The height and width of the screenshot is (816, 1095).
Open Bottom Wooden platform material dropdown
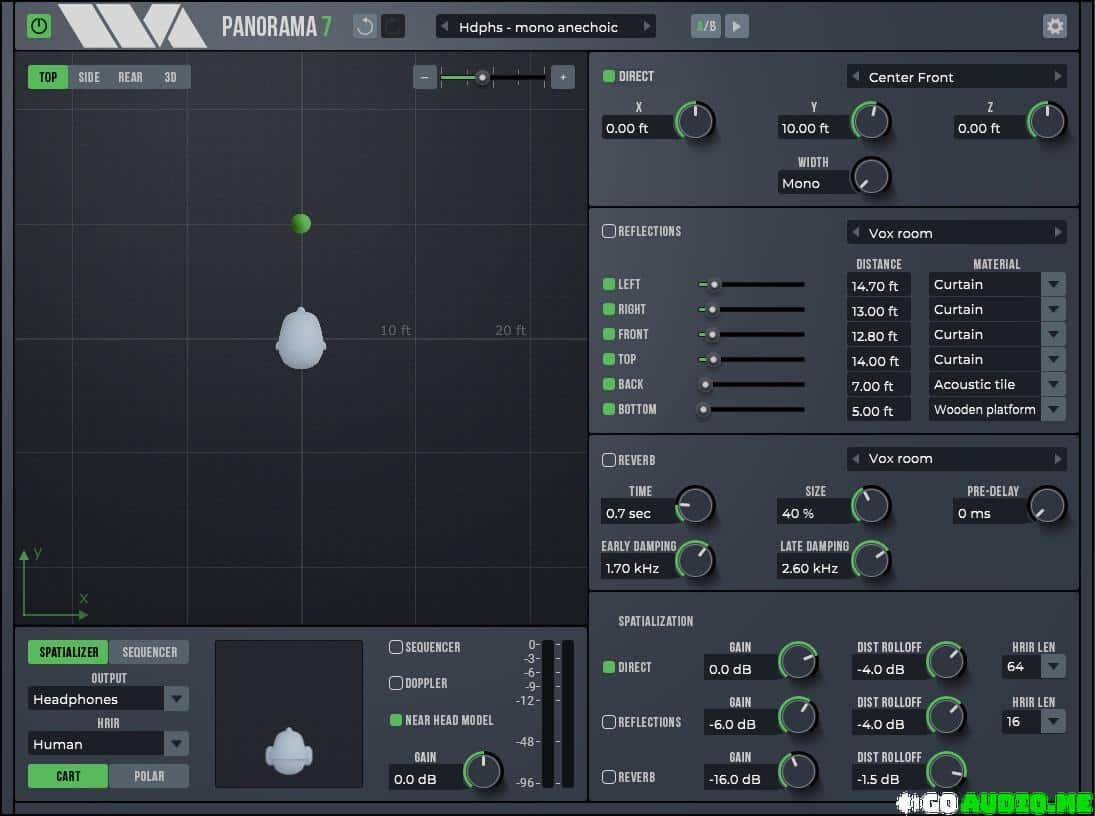click(997, 409)
